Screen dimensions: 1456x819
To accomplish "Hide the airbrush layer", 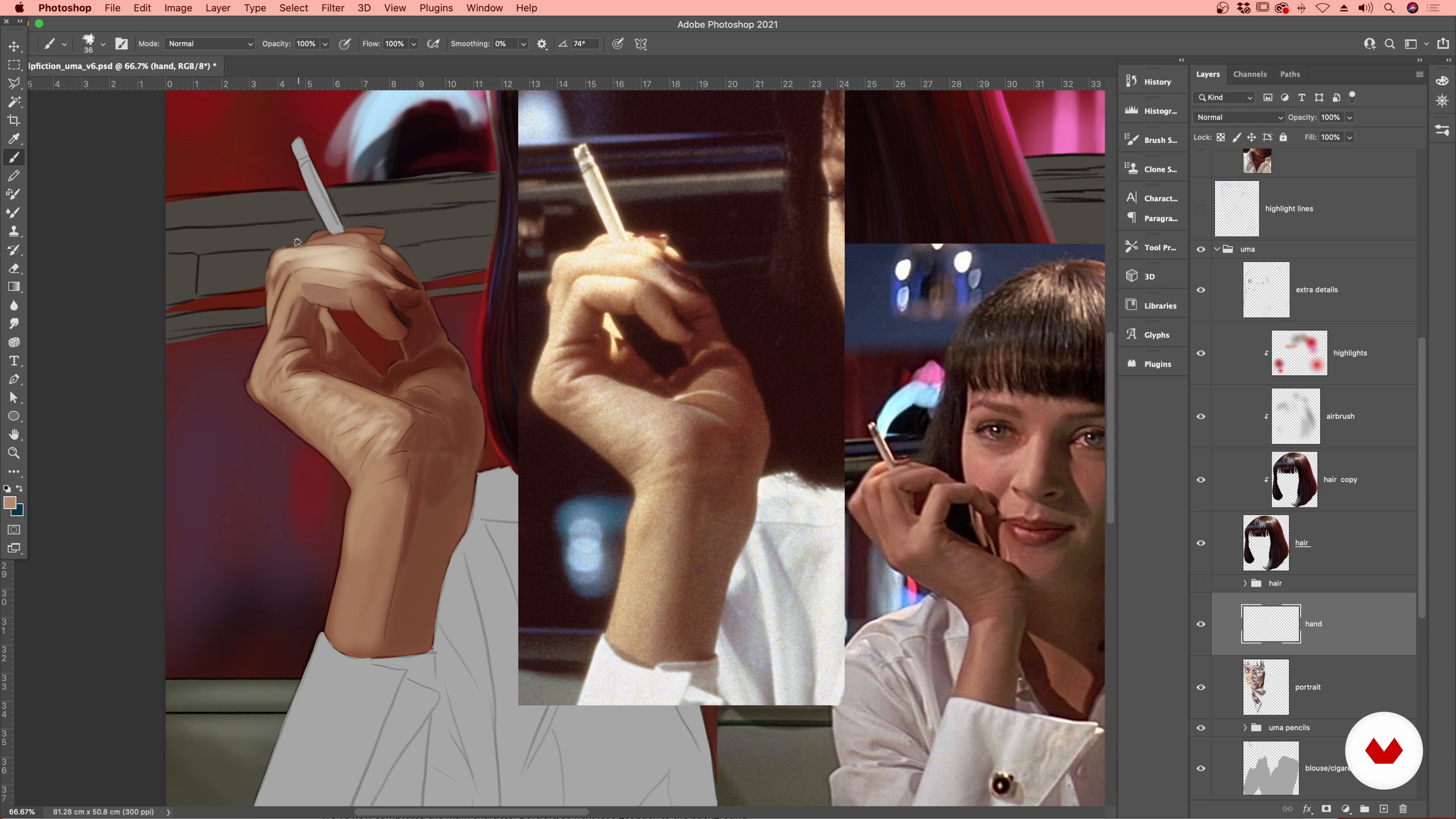I will tap(1201, 417).
